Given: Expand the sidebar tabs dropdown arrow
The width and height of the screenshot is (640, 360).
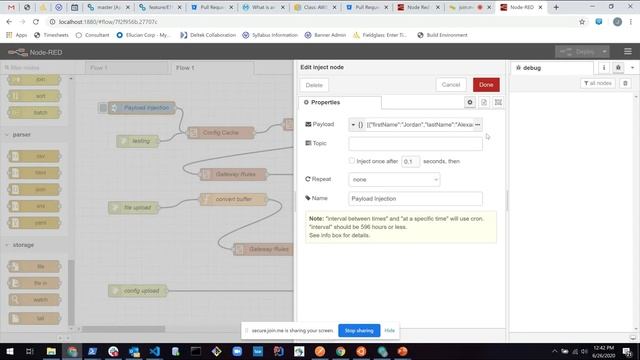Looking at the screenshot, I should tap(632, 68).
